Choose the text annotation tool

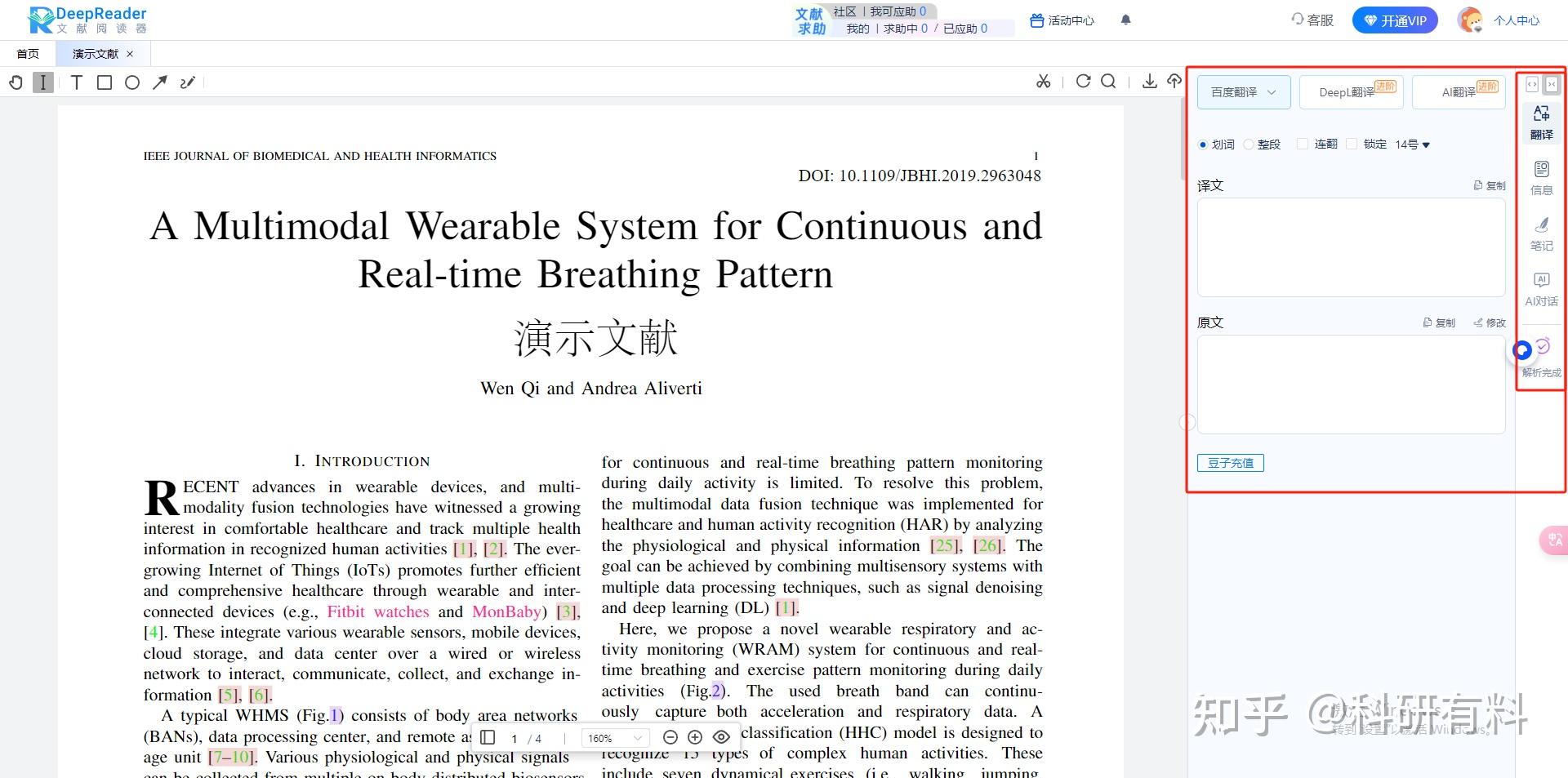click(x=77, y=82)
